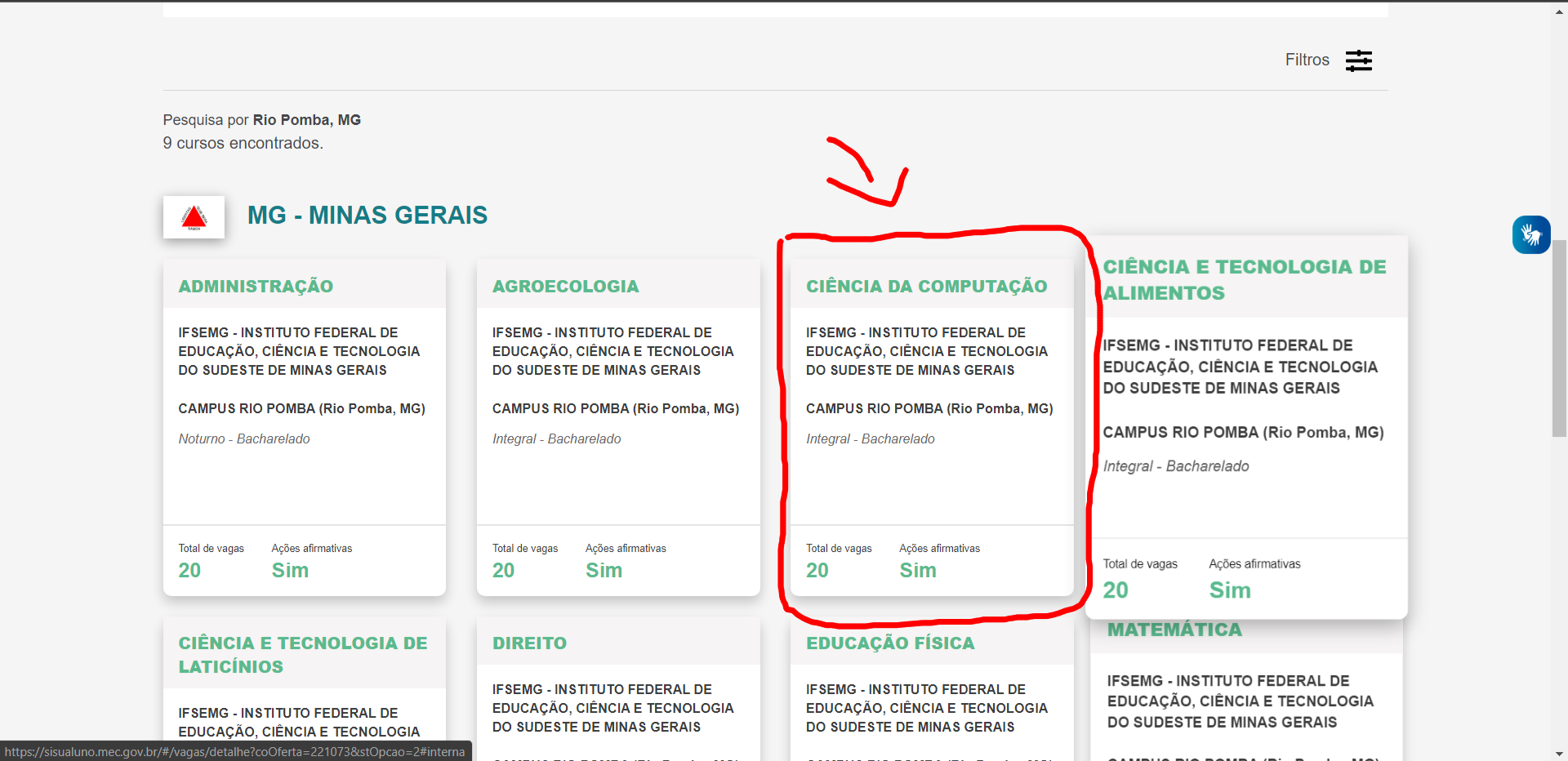
Task: Click the Filtros label
Action: (1307, 60)
